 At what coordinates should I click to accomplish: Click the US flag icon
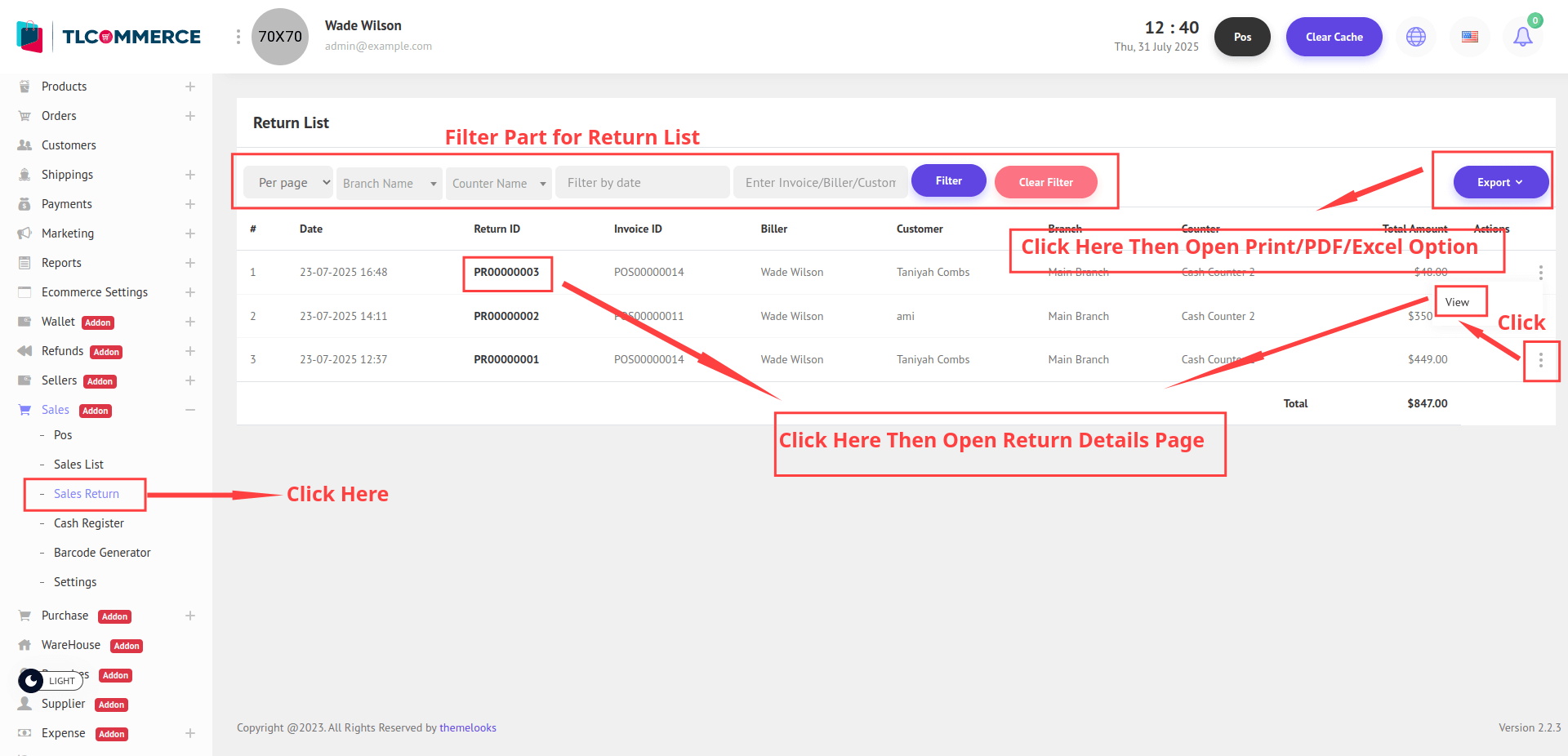pyautogui.click(x=1469, y=37)
